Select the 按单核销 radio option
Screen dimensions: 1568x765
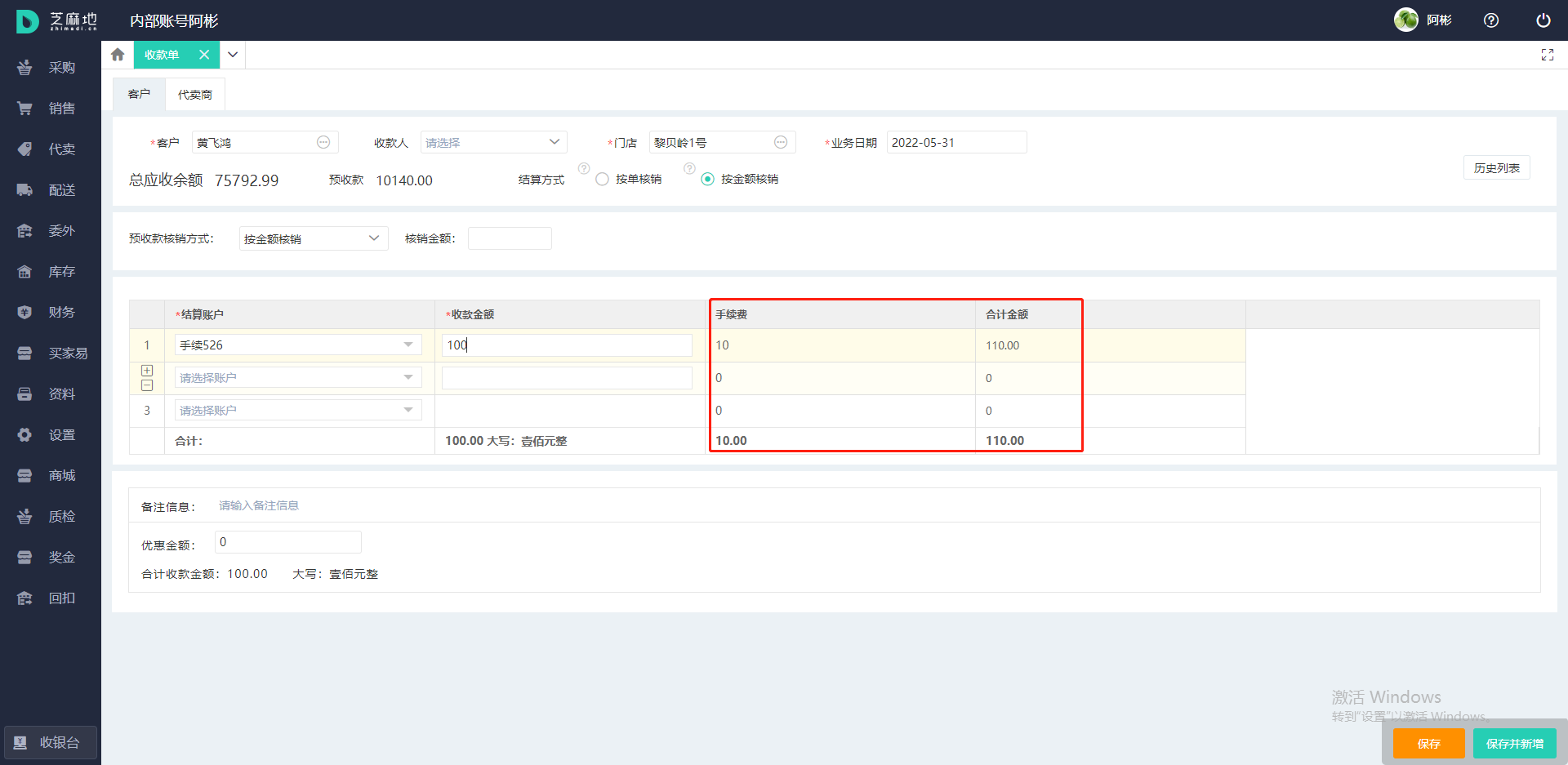click(x=602, y=179)
